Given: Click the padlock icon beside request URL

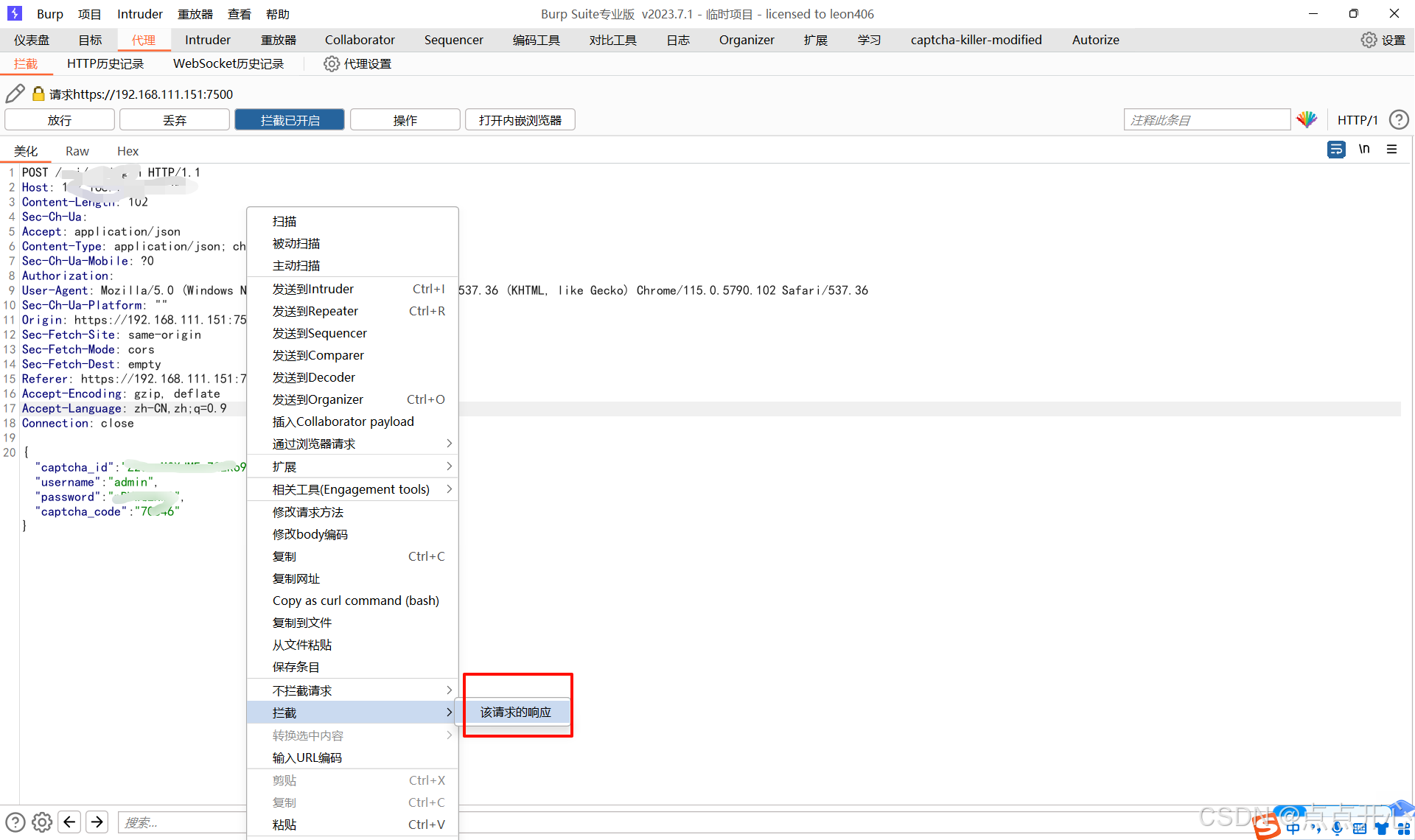Looking at the screenshot, I should [38, 94].
